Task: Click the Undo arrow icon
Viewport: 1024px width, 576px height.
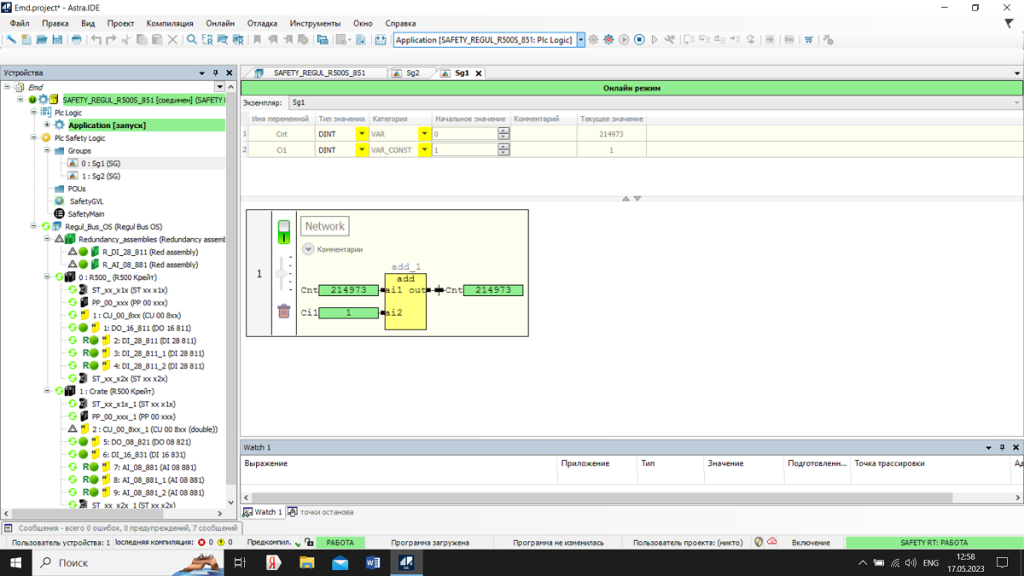Action: 96,40
